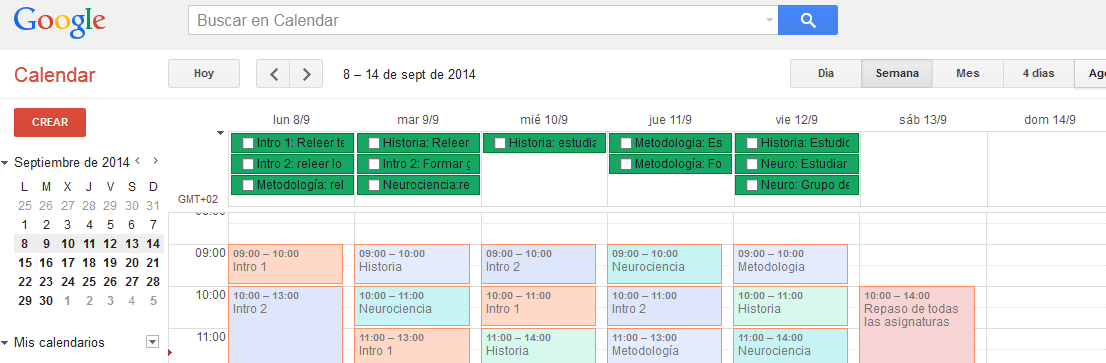Viewport: 1106px width, 363px height.
Task: Go to the next week arrow
Action: pos(306,74)
